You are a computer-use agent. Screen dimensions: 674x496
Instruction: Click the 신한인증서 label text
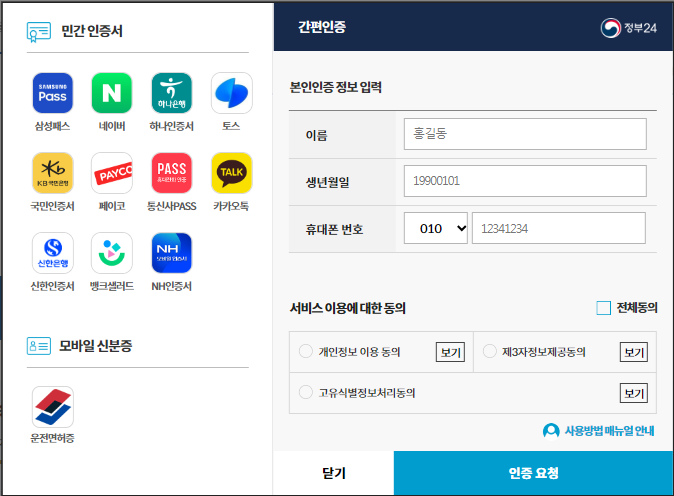(52, 286)
